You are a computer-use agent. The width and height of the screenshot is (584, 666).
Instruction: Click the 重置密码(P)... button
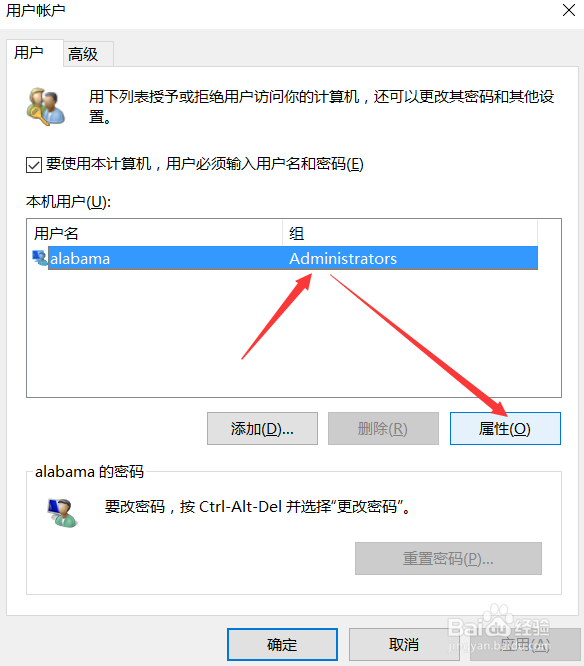pyautogui.click(x=448, y=559)
